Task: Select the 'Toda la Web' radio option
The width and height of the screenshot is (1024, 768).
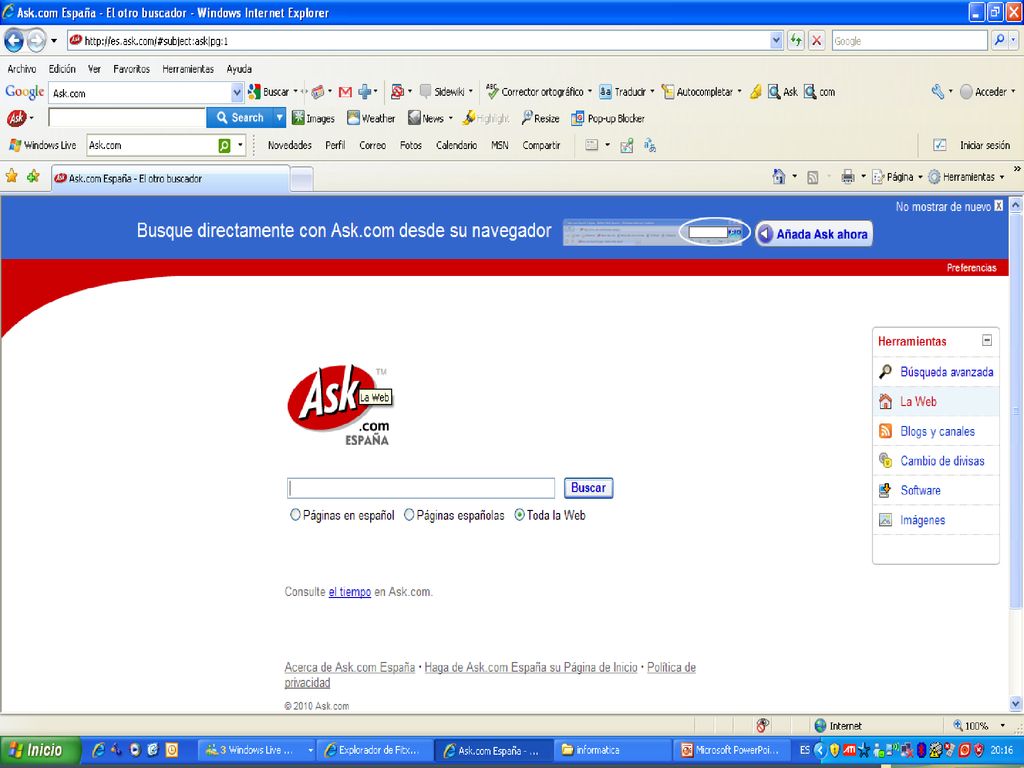Action: (x=519, y=515)
